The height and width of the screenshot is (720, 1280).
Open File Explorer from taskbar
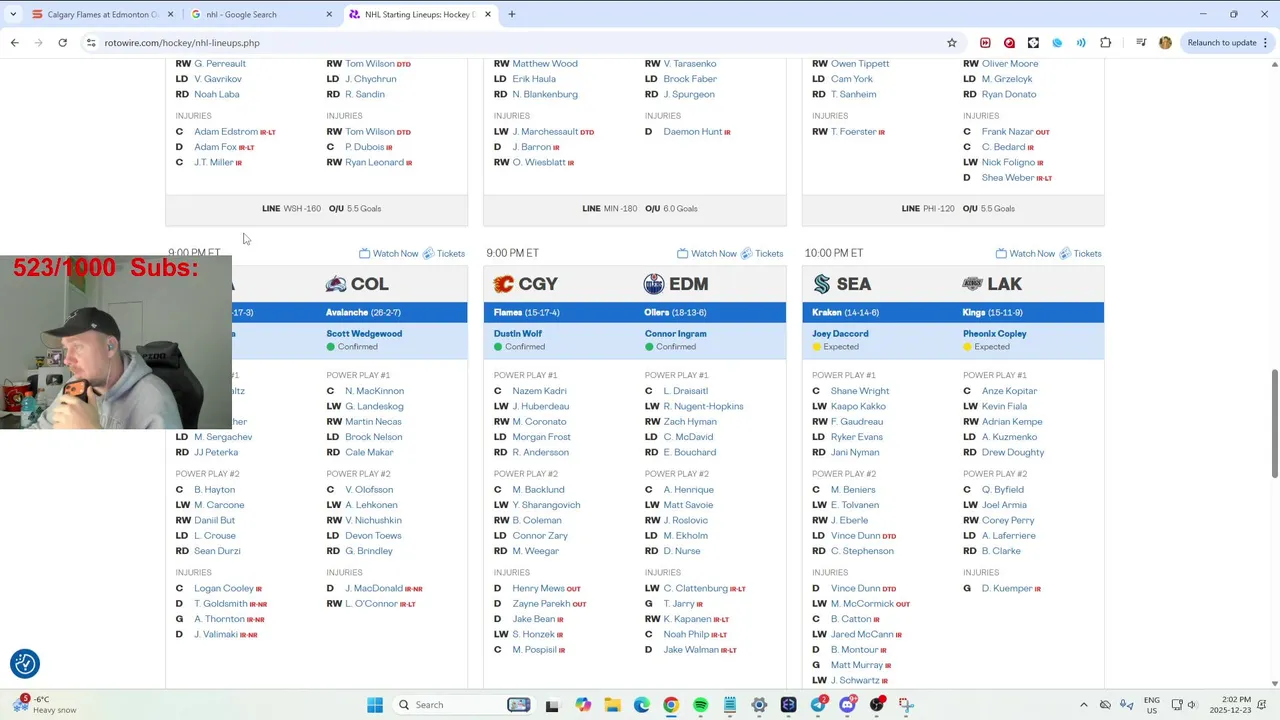pos(612,705)
